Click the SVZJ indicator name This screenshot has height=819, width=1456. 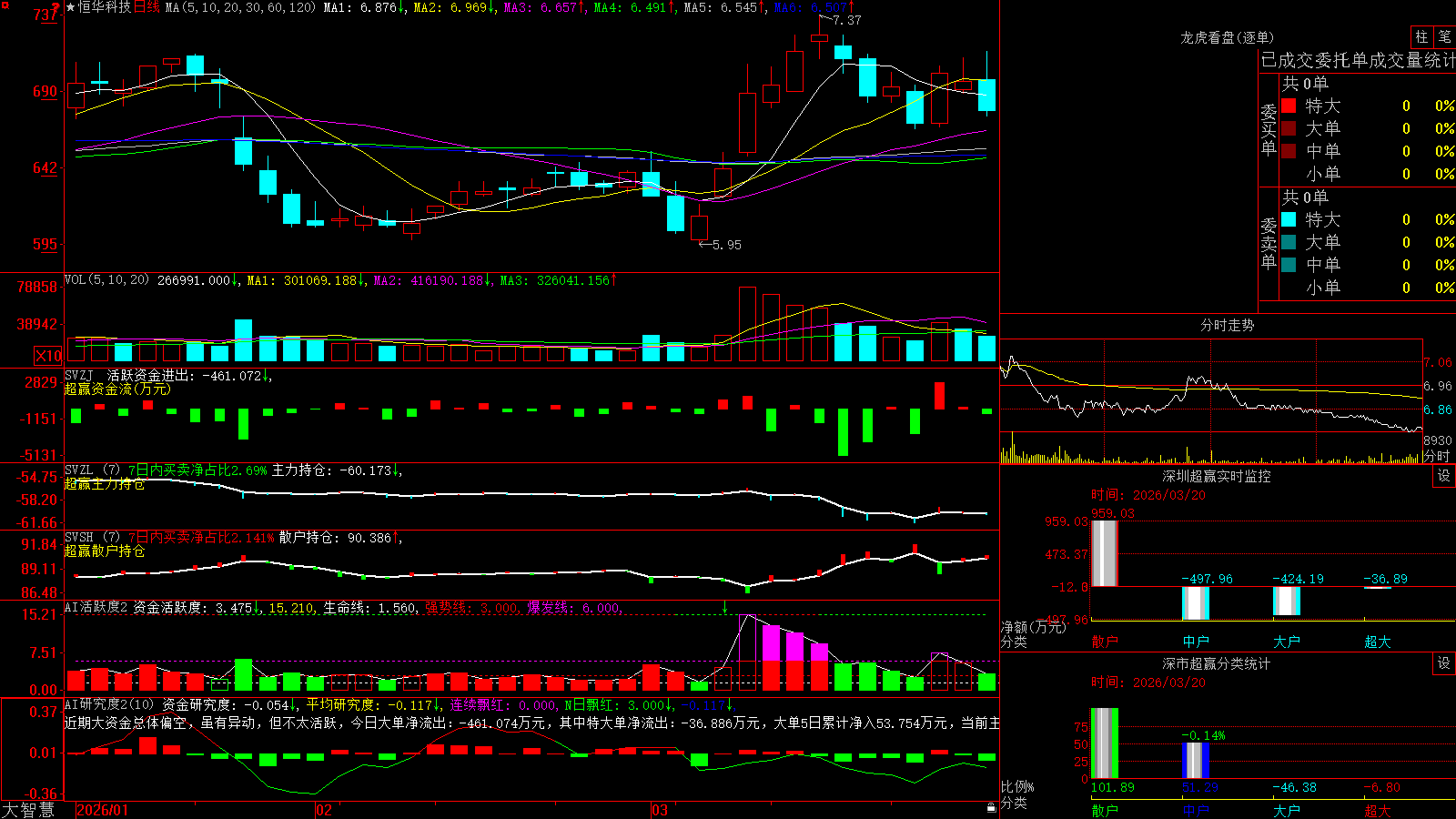[79, 375]
